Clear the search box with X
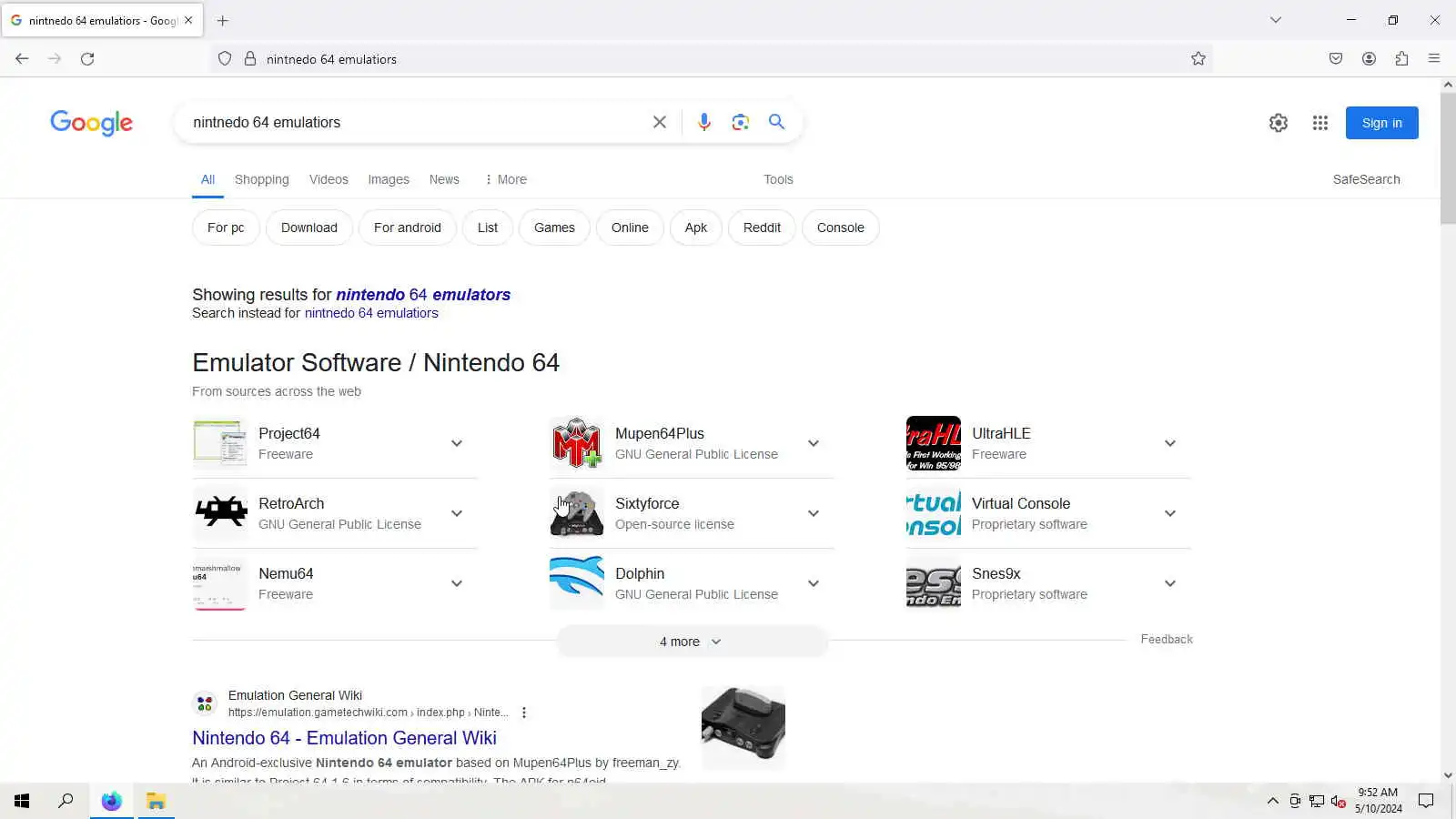The width and height of the screenshot is (1456, 819). click(660, 122)
